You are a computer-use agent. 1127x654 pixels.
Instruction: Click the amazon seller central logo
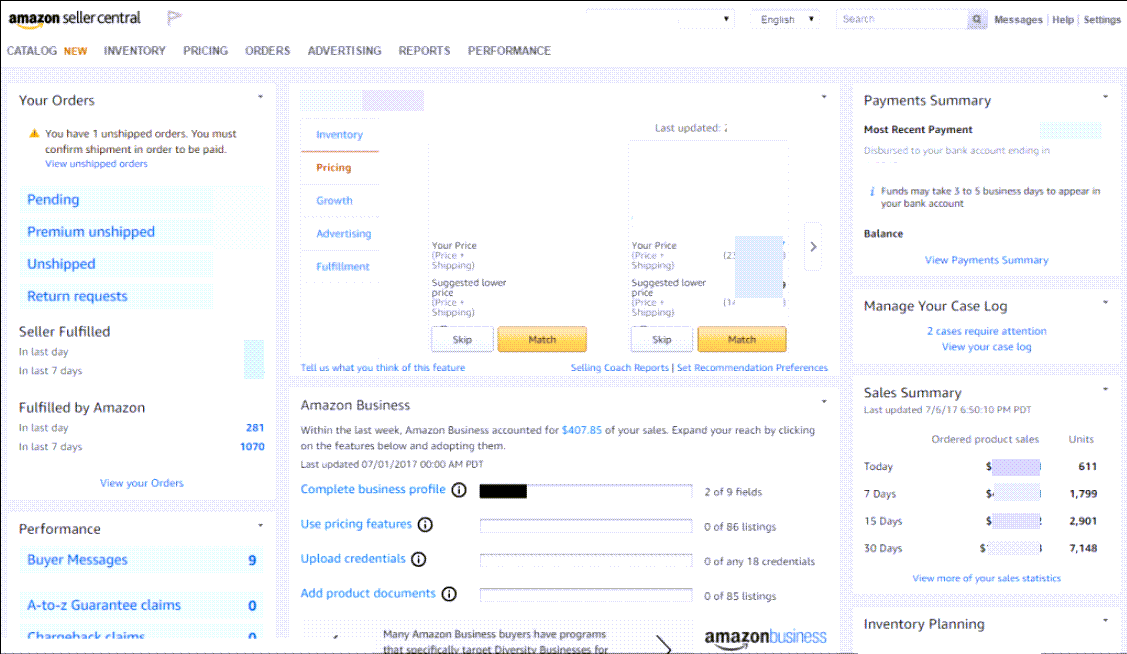point(74,19)
